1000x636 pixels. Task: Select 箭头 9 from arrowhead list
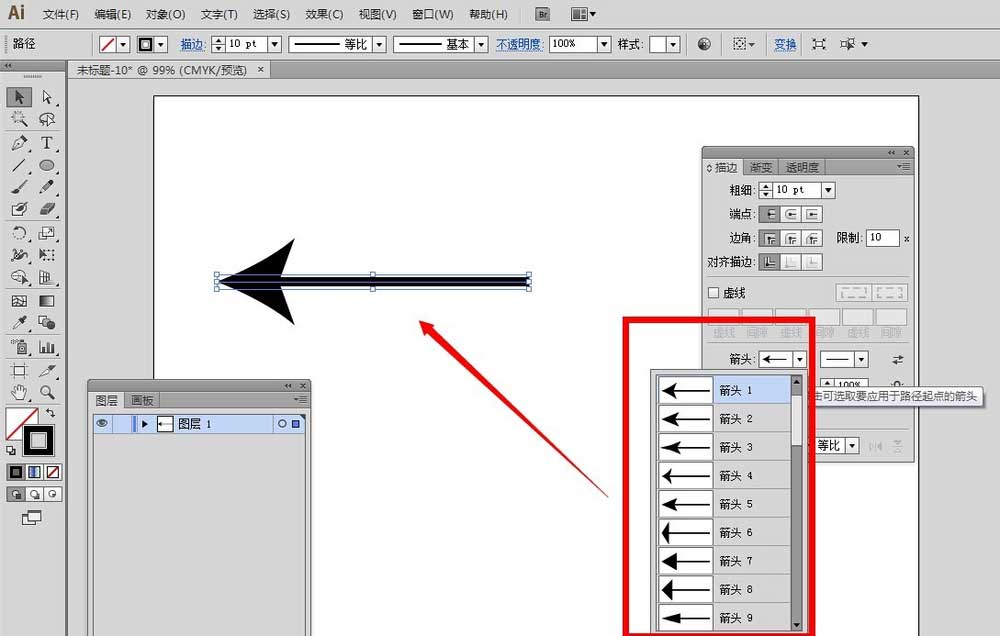coord(724,618)
